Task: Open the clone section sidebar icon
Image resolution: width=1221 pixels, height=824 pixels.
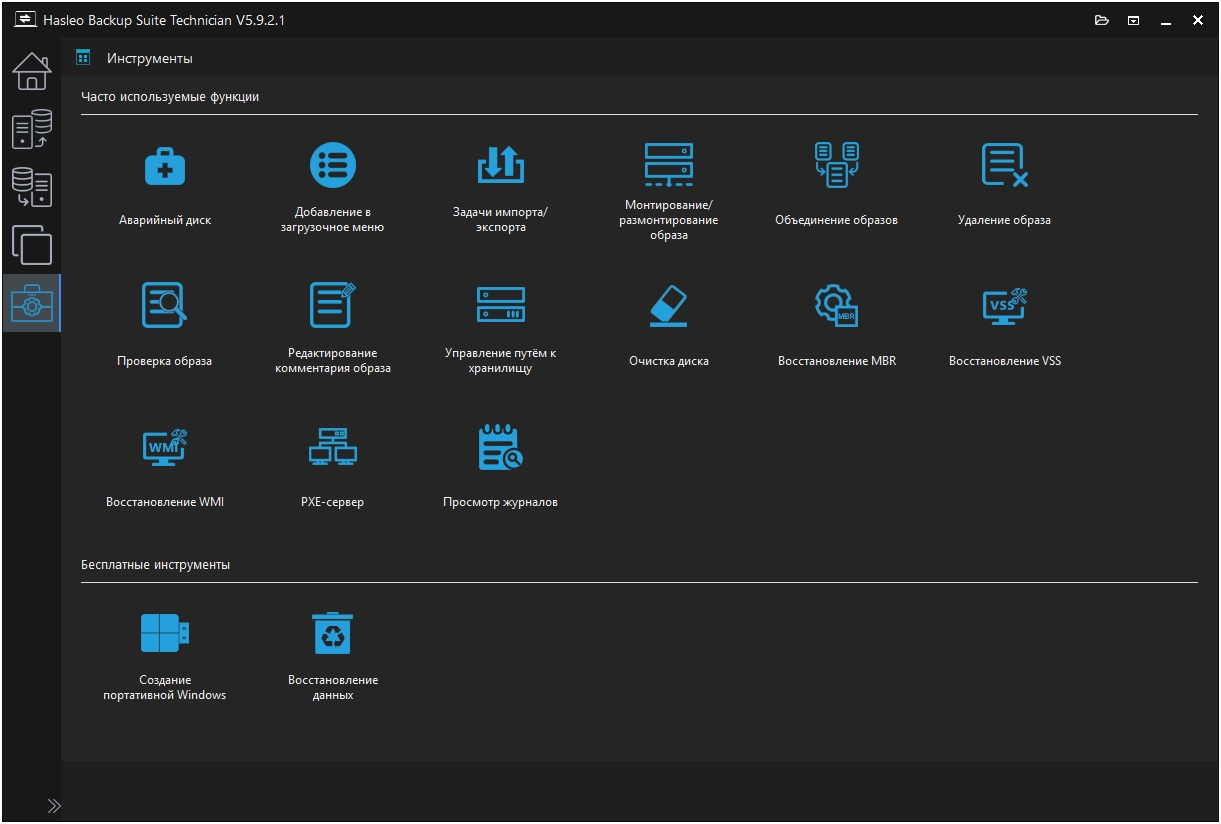Action: point(31,245)
